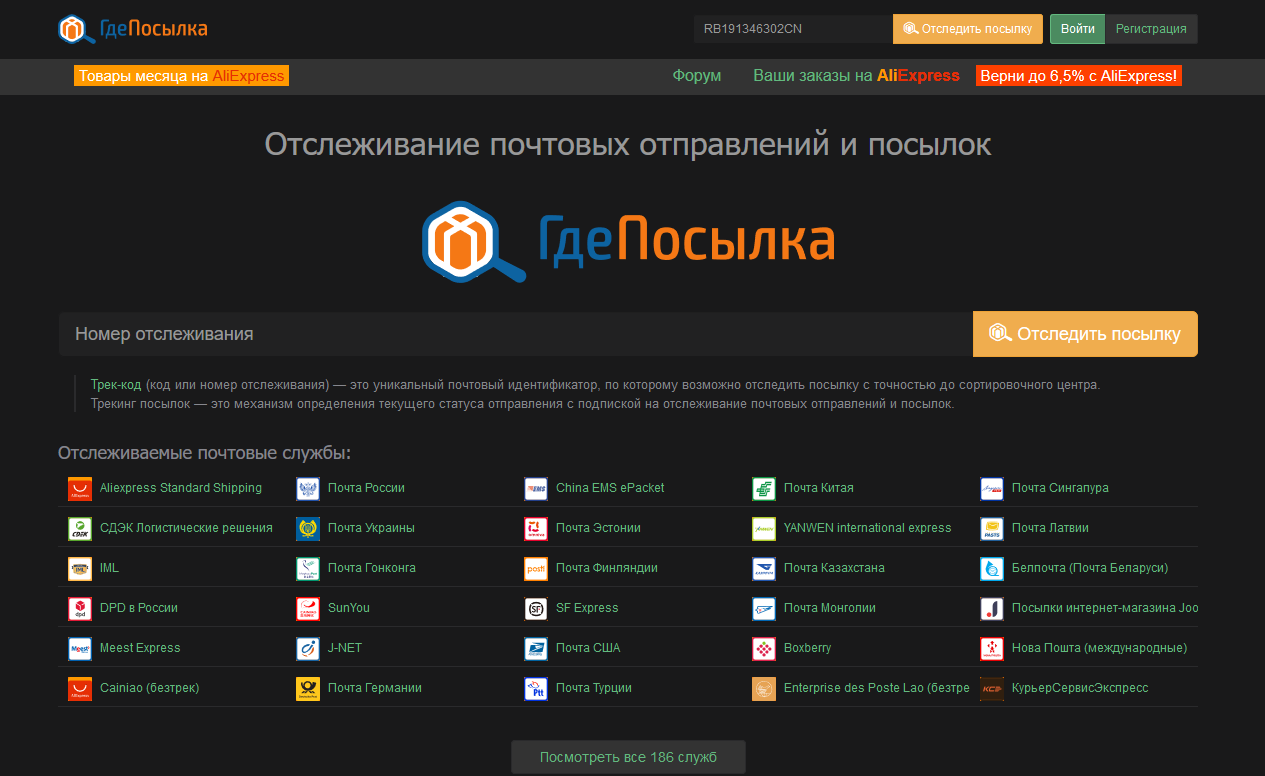The height and width of the screenshot is (776, 1265).
Task: Click the Meest Express carrier icon
Action: click(x=80, y=649)
